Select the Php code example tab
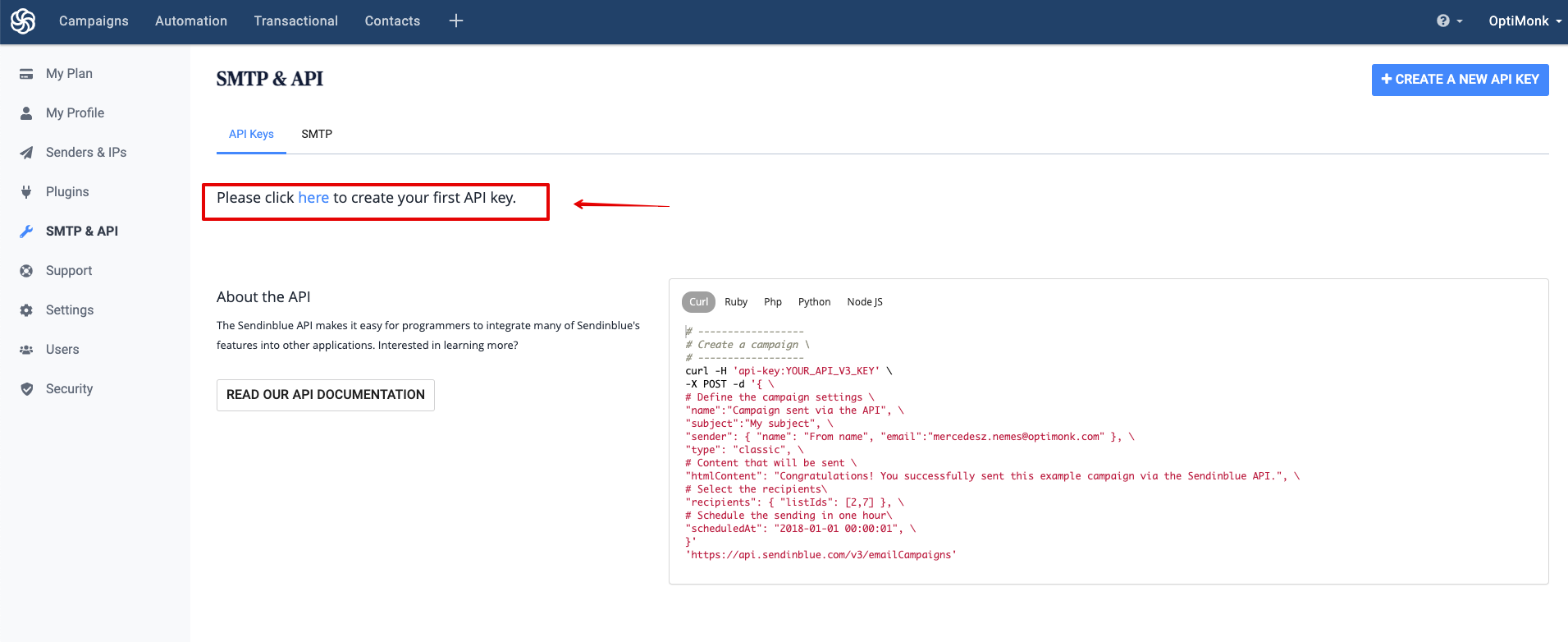 point(773,302)
